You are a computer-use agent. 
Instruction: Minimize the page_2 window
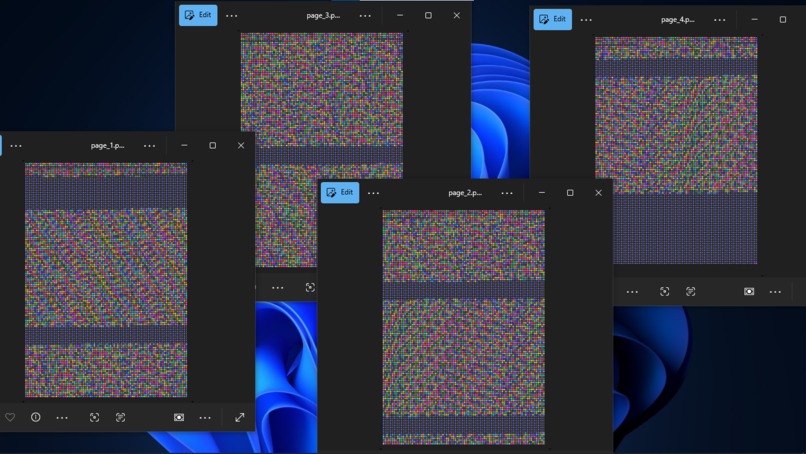542,193
